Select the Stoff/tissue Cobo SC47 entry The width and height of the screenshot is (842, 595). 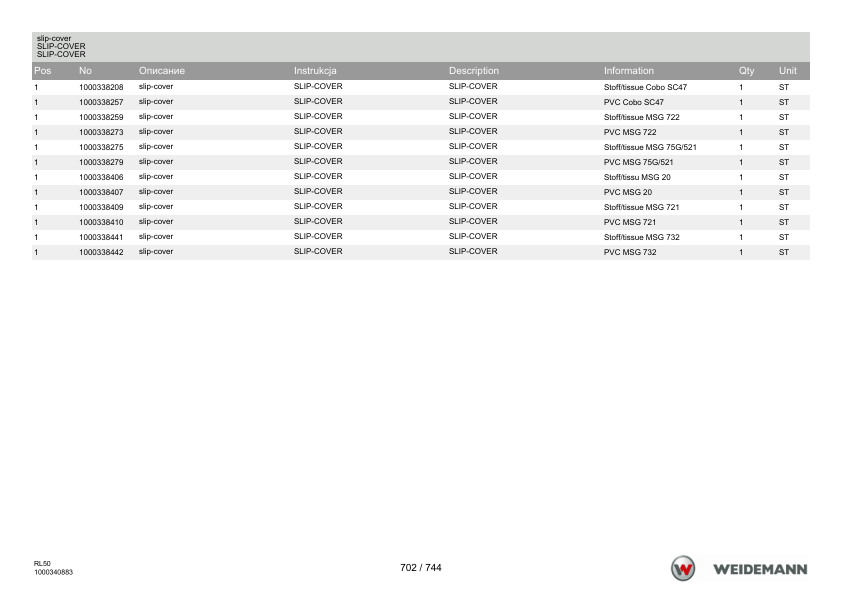[x=645, y=87]
